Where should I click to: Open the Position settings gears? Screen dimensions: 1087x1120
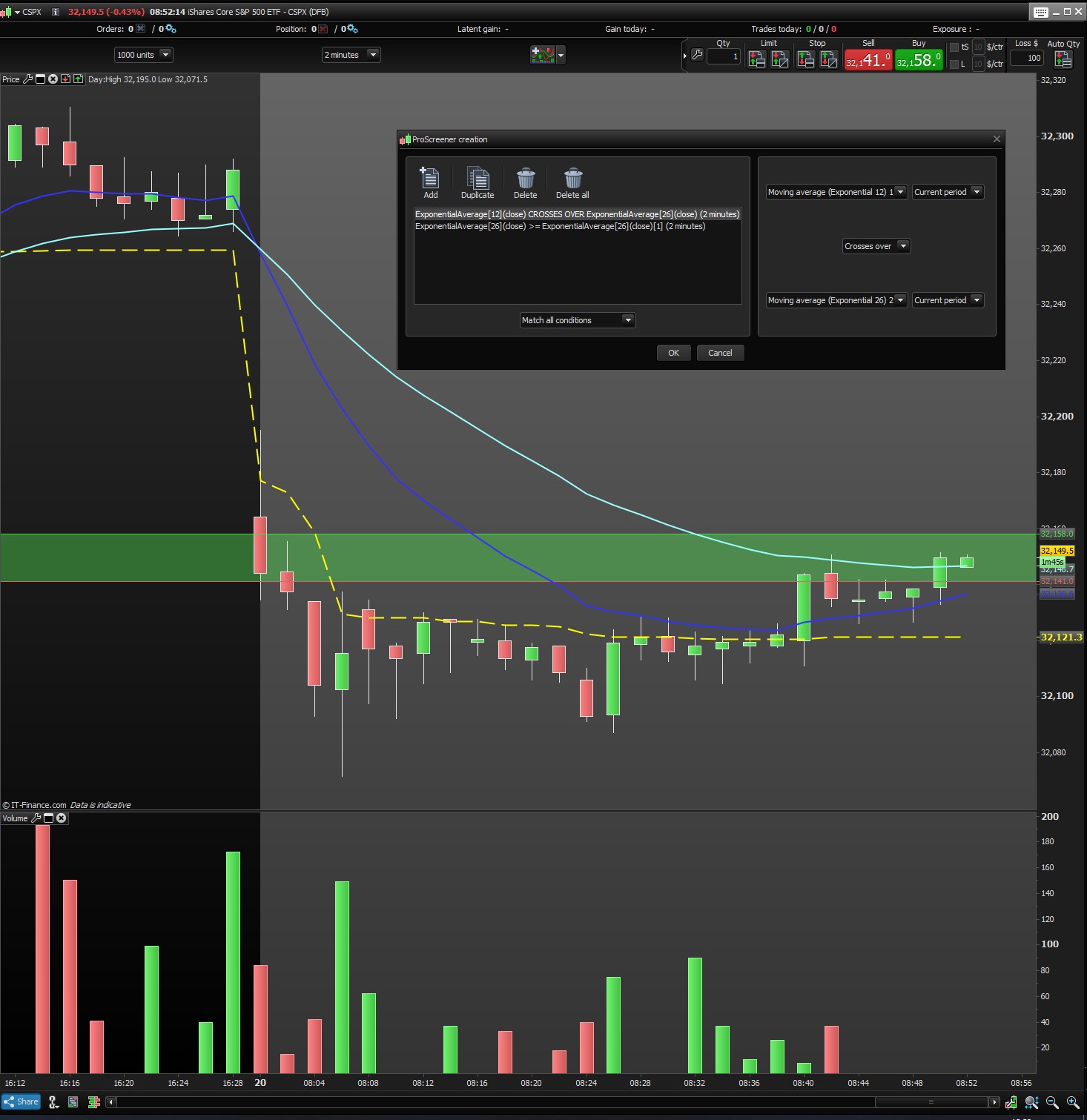pos(352,29)
